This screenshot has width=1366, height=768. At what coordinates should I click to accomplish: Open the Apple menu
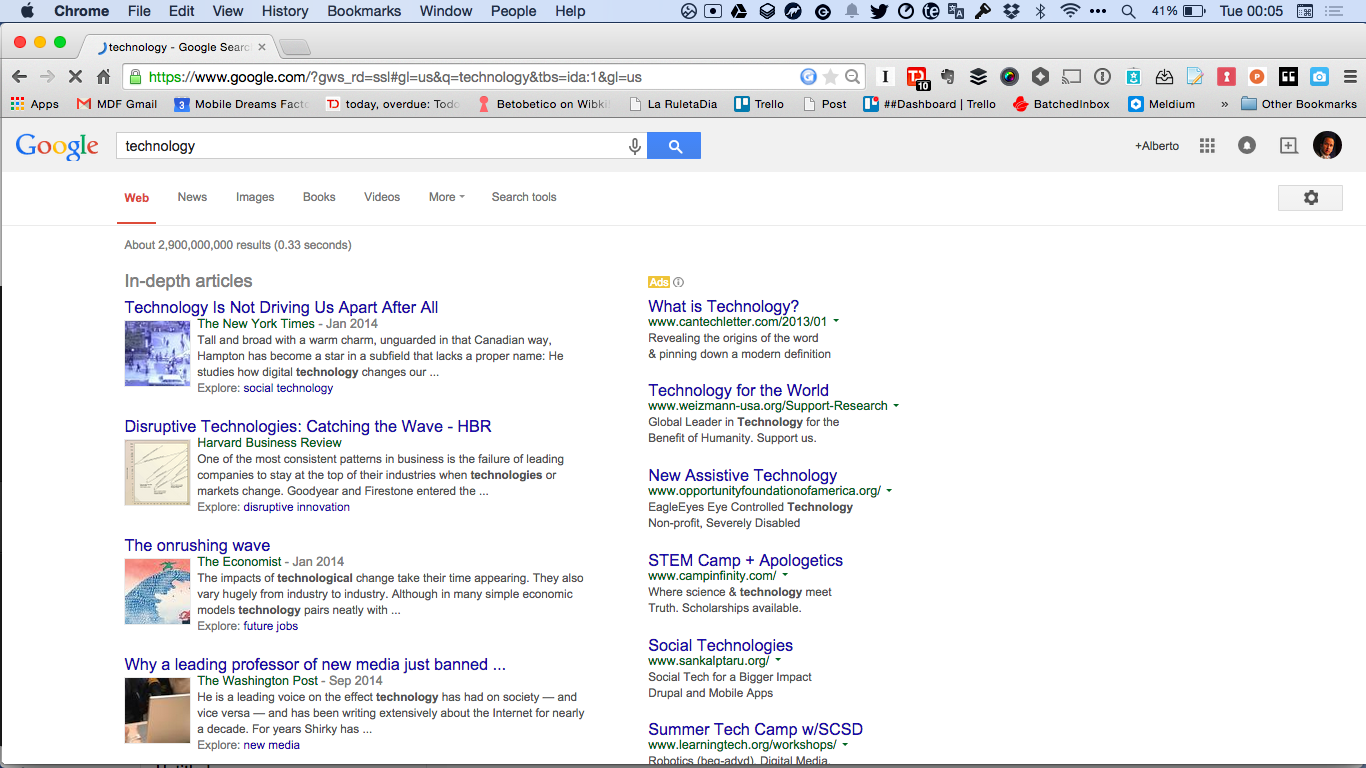[x=27, y=11]
